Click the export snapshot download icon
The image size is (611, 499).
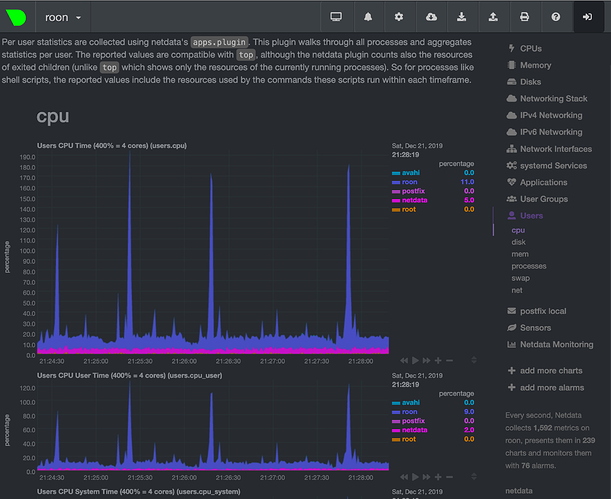click(461, 17)
